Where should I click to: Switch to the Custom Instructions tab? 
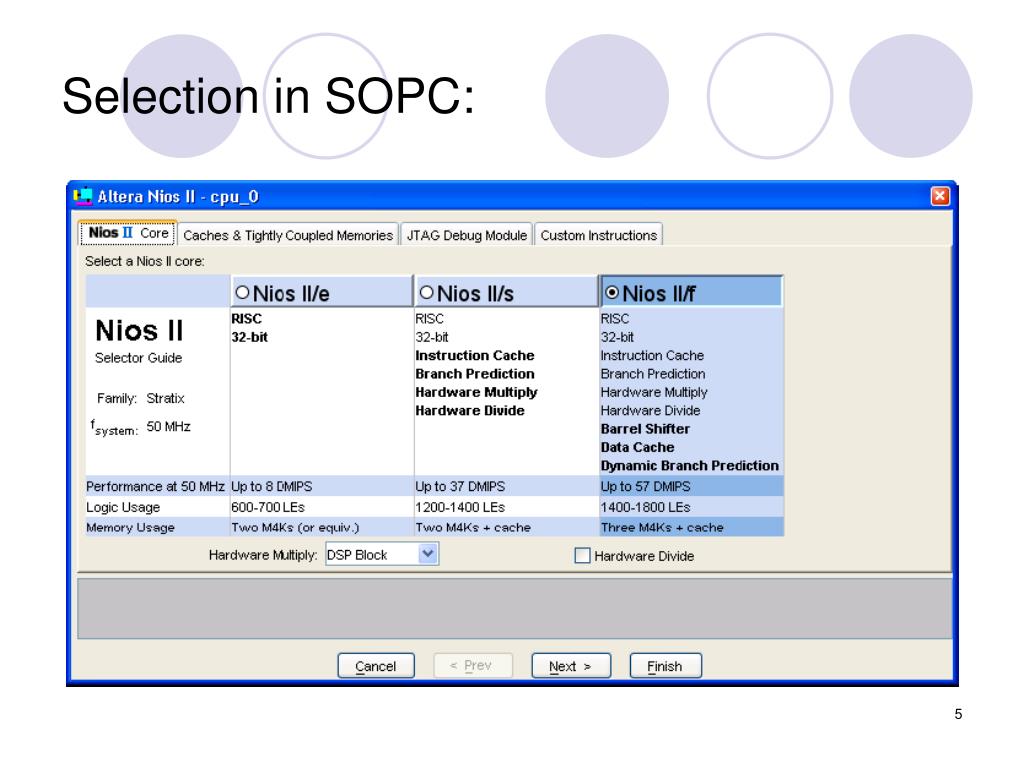(x=599, y=235)
